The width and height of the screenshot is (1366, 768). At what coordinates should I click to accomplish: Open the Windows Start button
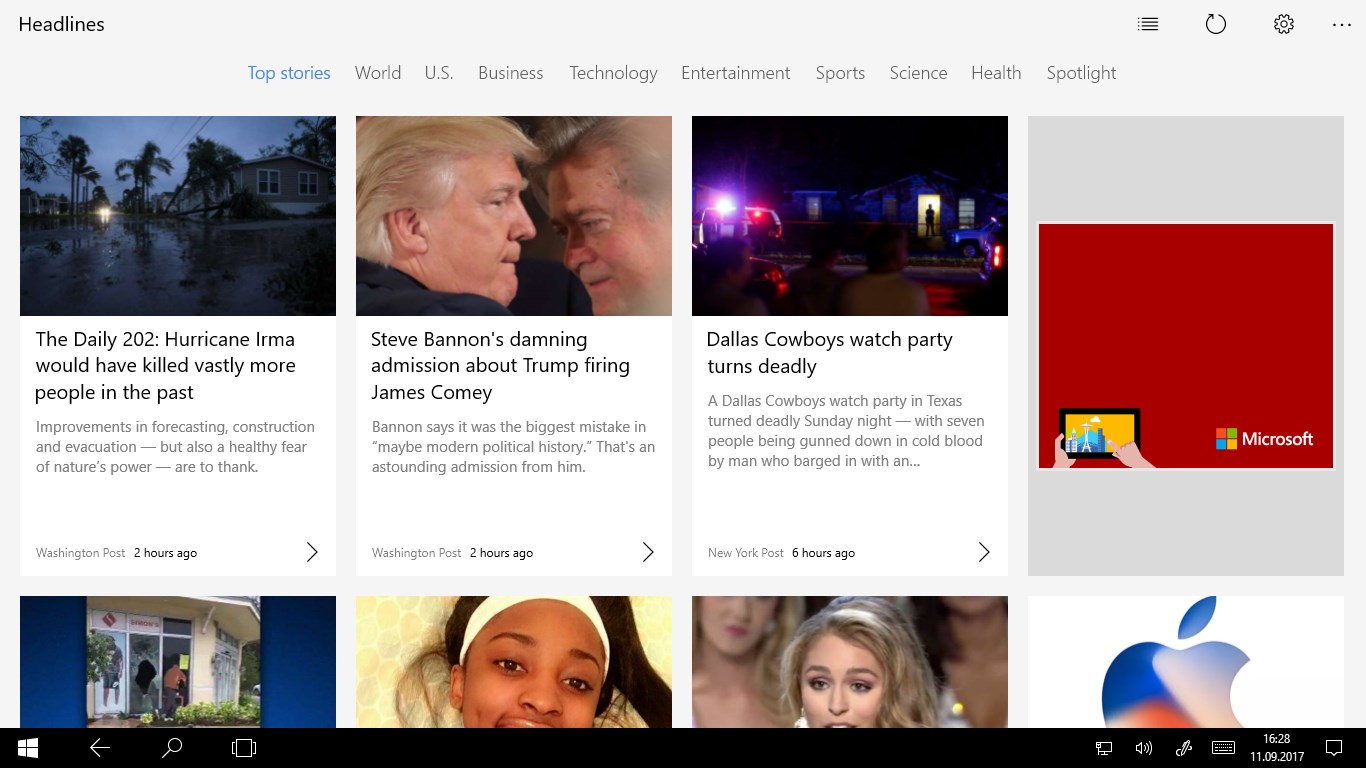[x=28, y=747]
